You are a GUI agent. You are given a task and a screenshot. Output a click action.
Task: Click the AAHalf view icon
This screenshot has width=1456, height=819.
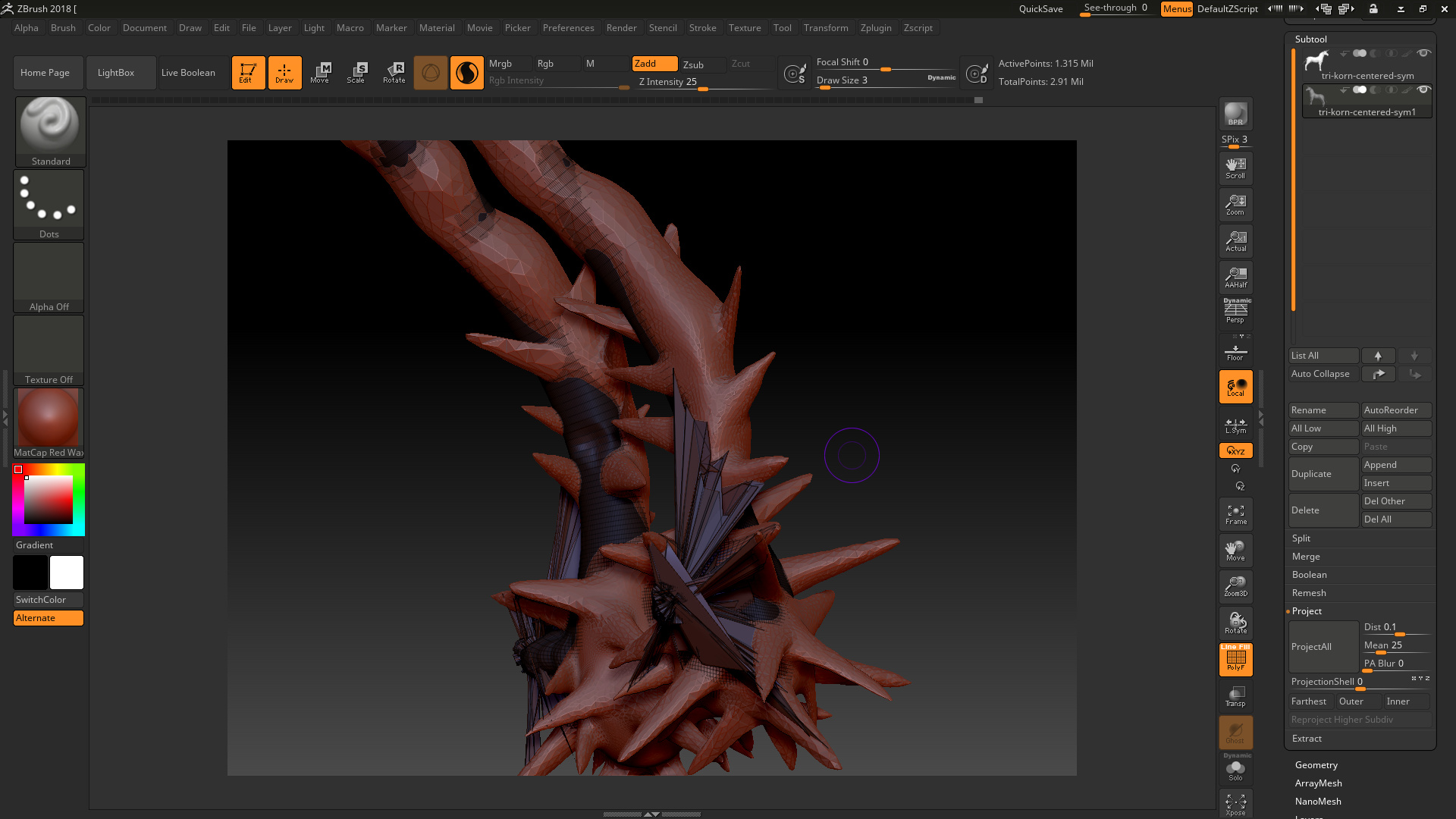[1235, 278]
